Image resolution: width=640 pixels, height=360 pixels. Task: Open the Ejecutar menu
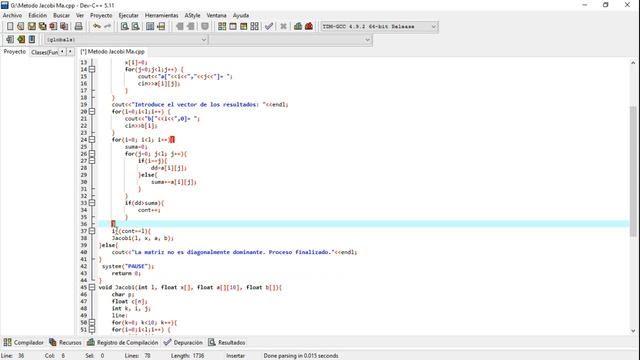tap(128, 15)
